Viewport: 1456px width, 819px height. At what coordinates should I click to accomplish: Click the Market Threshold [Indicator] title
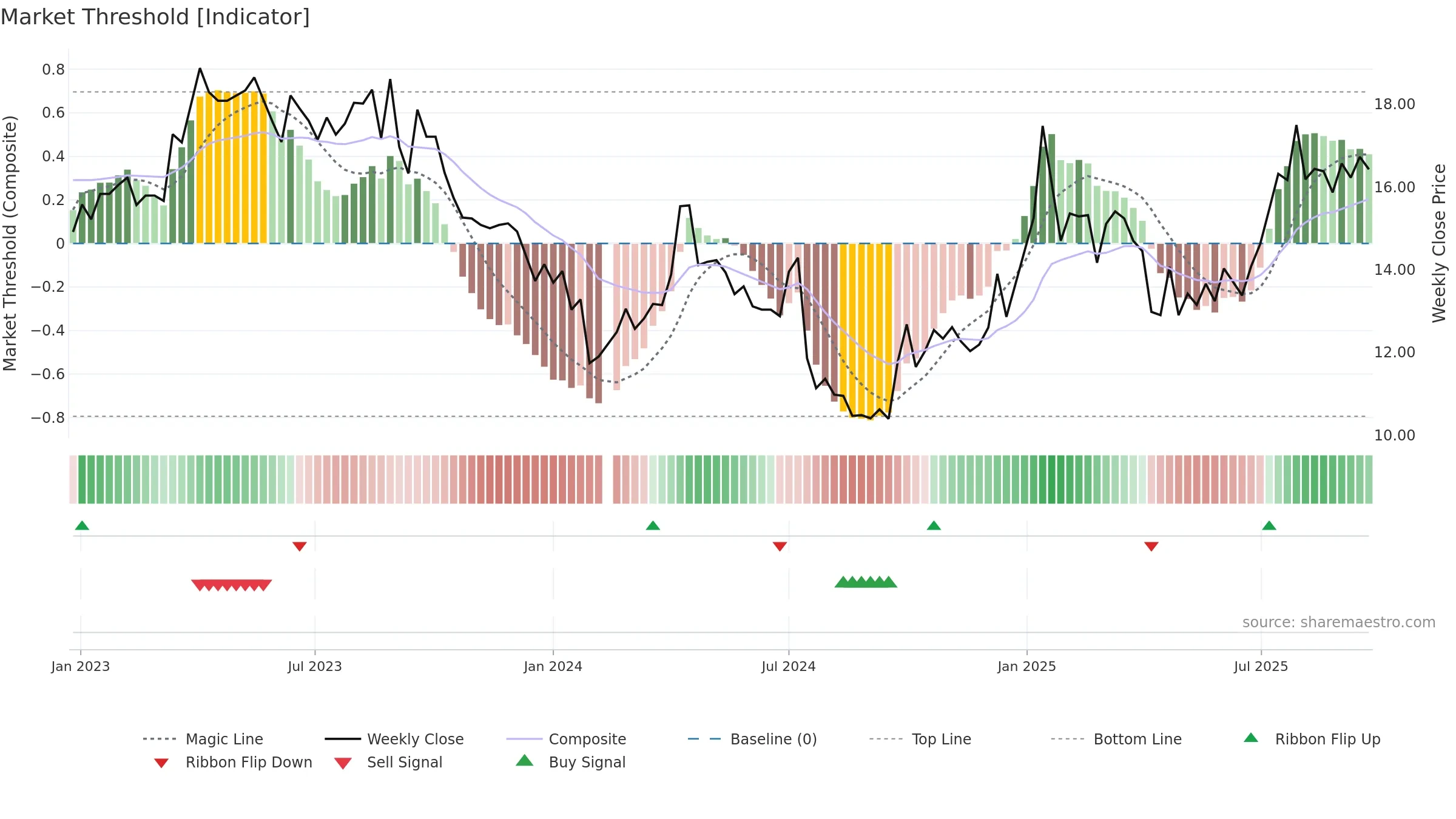155,17
